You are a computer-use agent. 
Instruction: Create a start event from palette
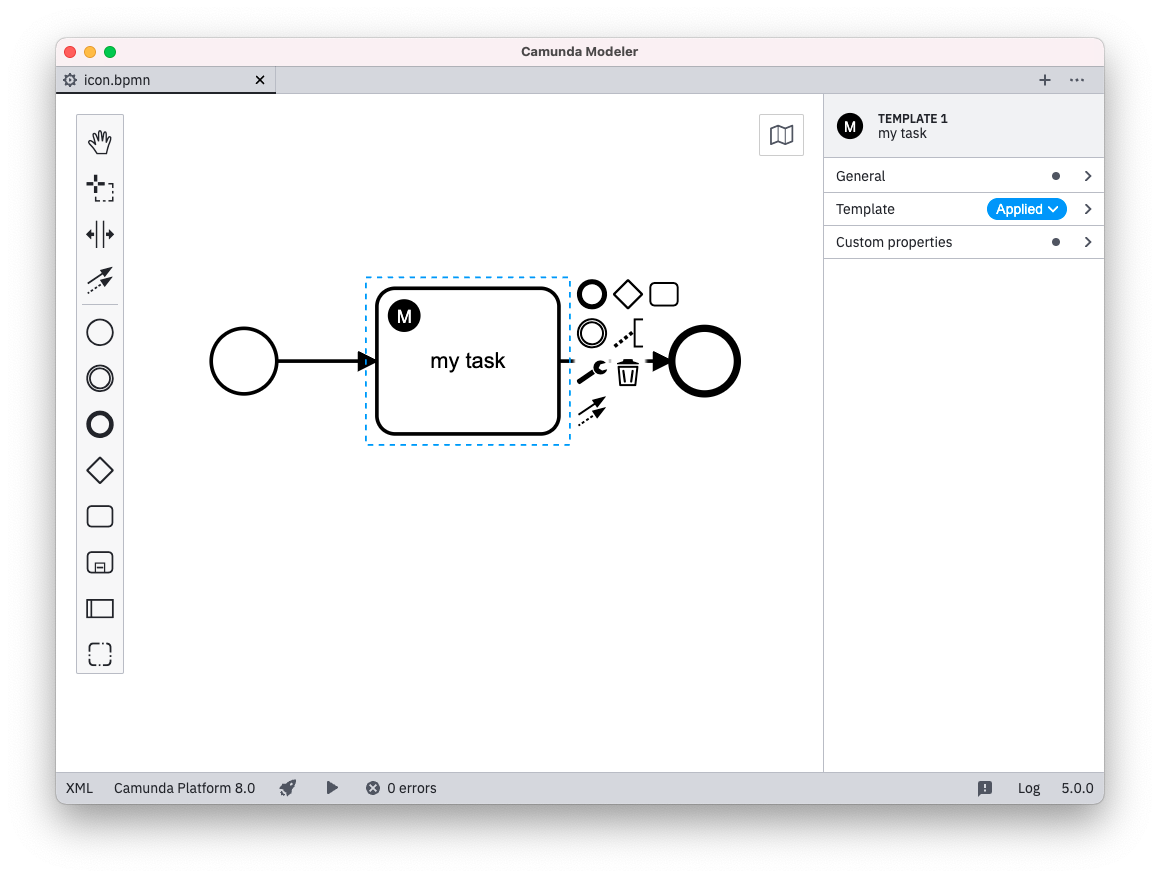click(x=100, y=333)
